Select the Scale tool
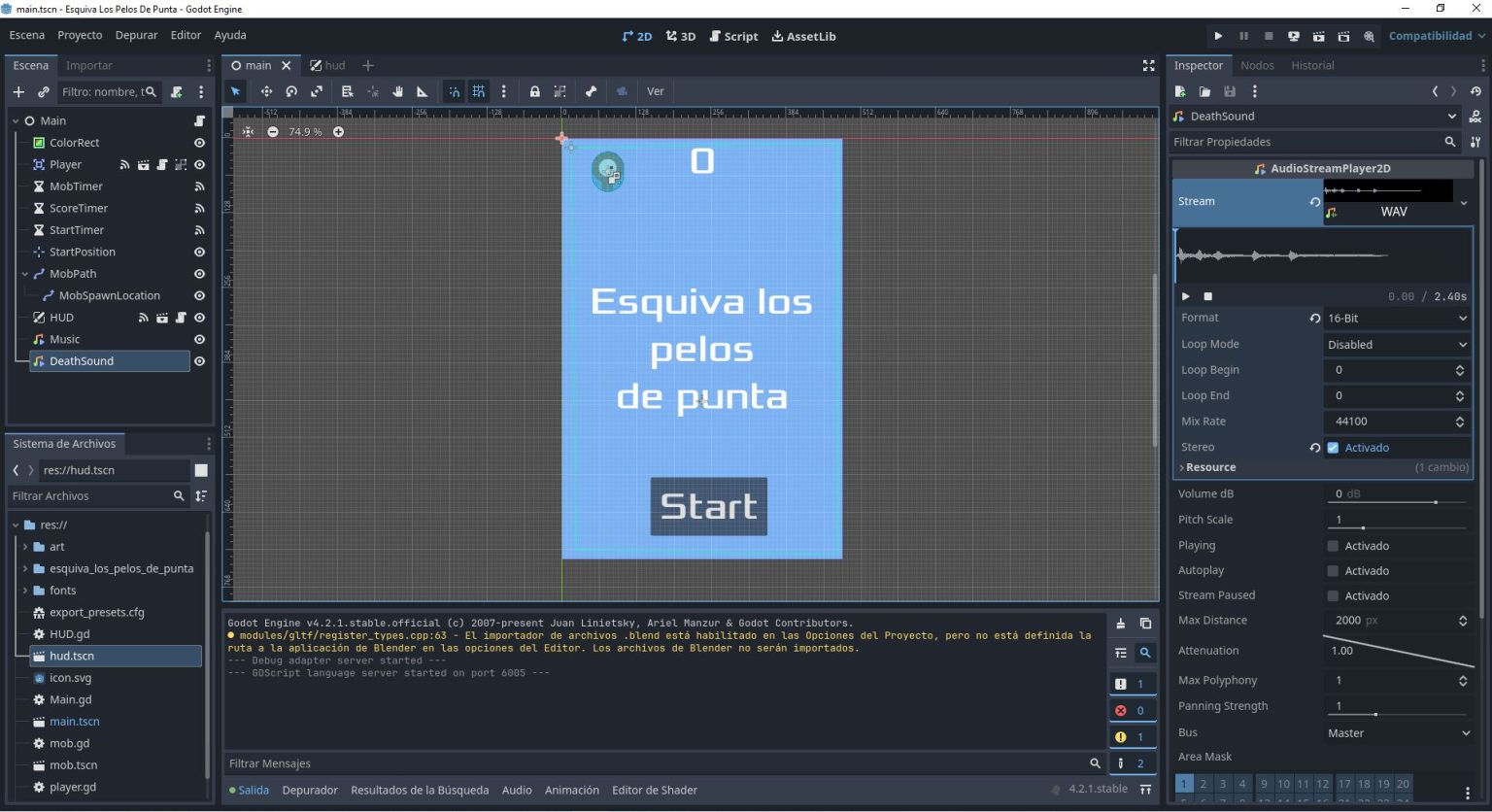Screen dimensions: 1492x812 pos(317,90)
